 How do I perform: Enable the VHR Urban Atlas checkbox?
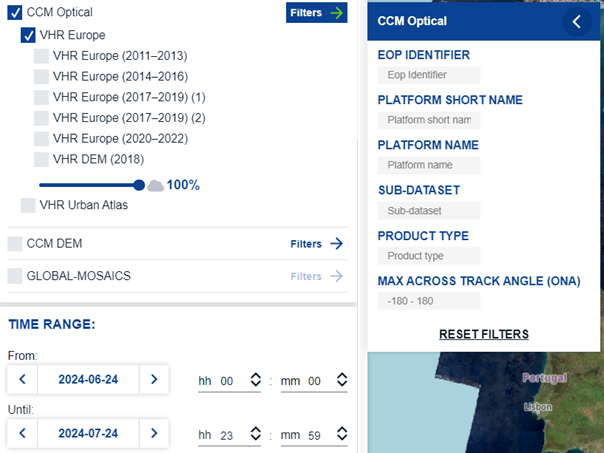click(28, 205)
